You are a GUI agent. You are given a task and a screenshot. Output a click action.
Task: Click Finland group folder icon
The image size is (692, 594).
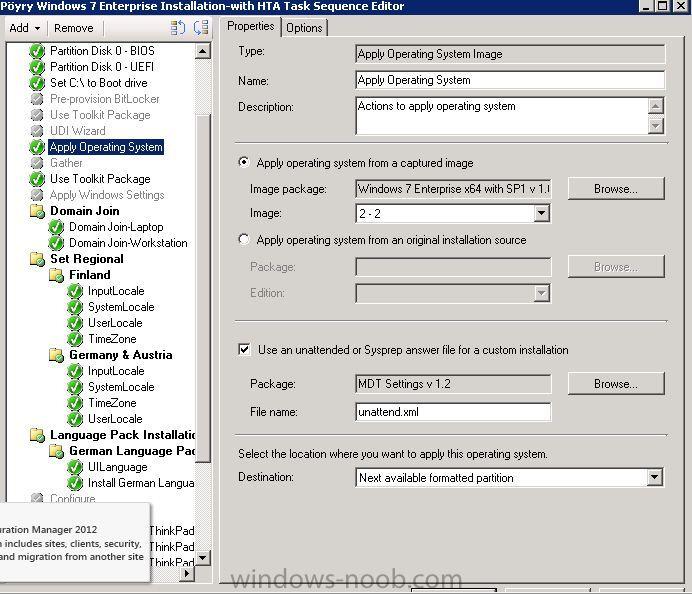56,275
